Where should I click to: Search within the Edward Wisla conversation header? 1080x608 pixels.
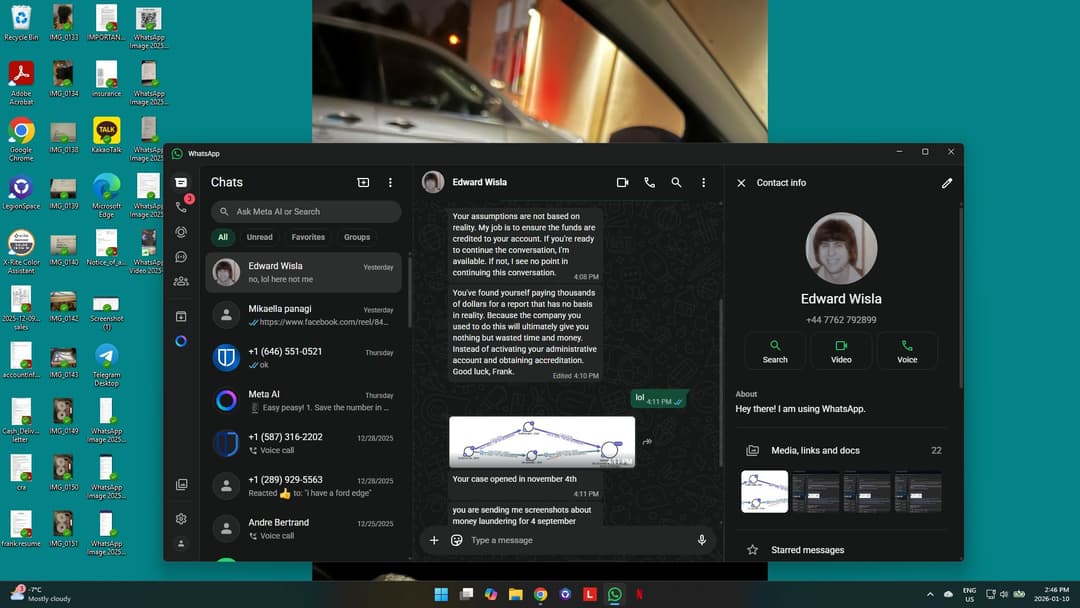[x=676, y=182]
